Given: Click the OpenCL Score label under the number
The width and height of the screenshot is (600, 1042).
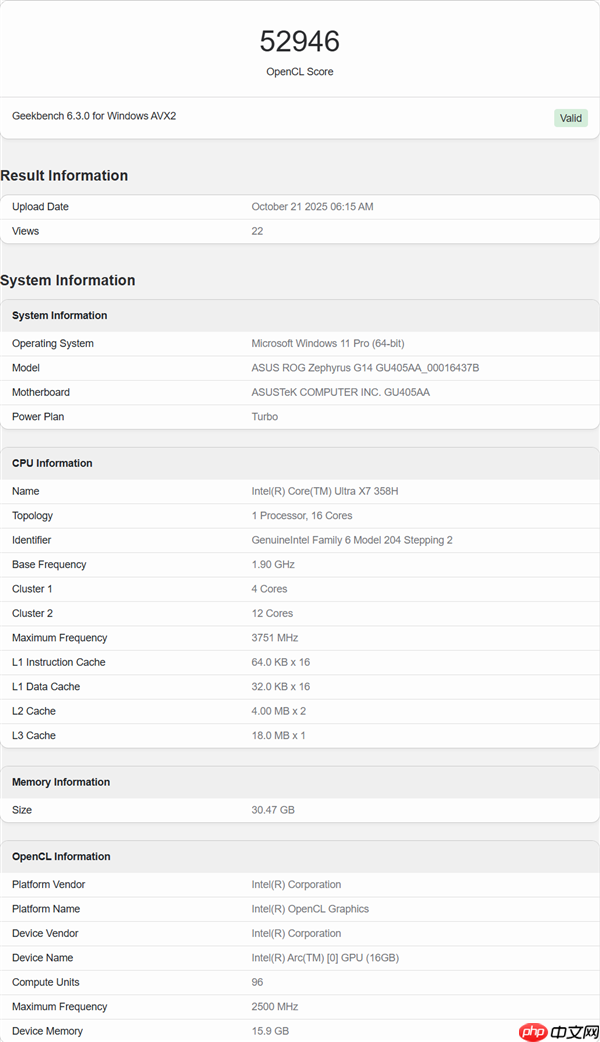Looking at the screenshot, I should point(300,72).
